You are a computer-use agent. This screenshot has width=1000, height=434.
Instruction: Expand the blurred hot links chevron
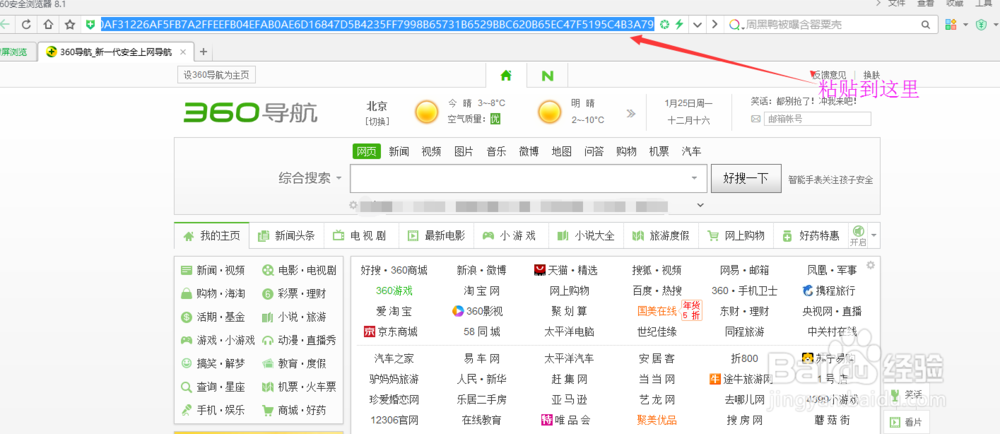tap(700, 205)
